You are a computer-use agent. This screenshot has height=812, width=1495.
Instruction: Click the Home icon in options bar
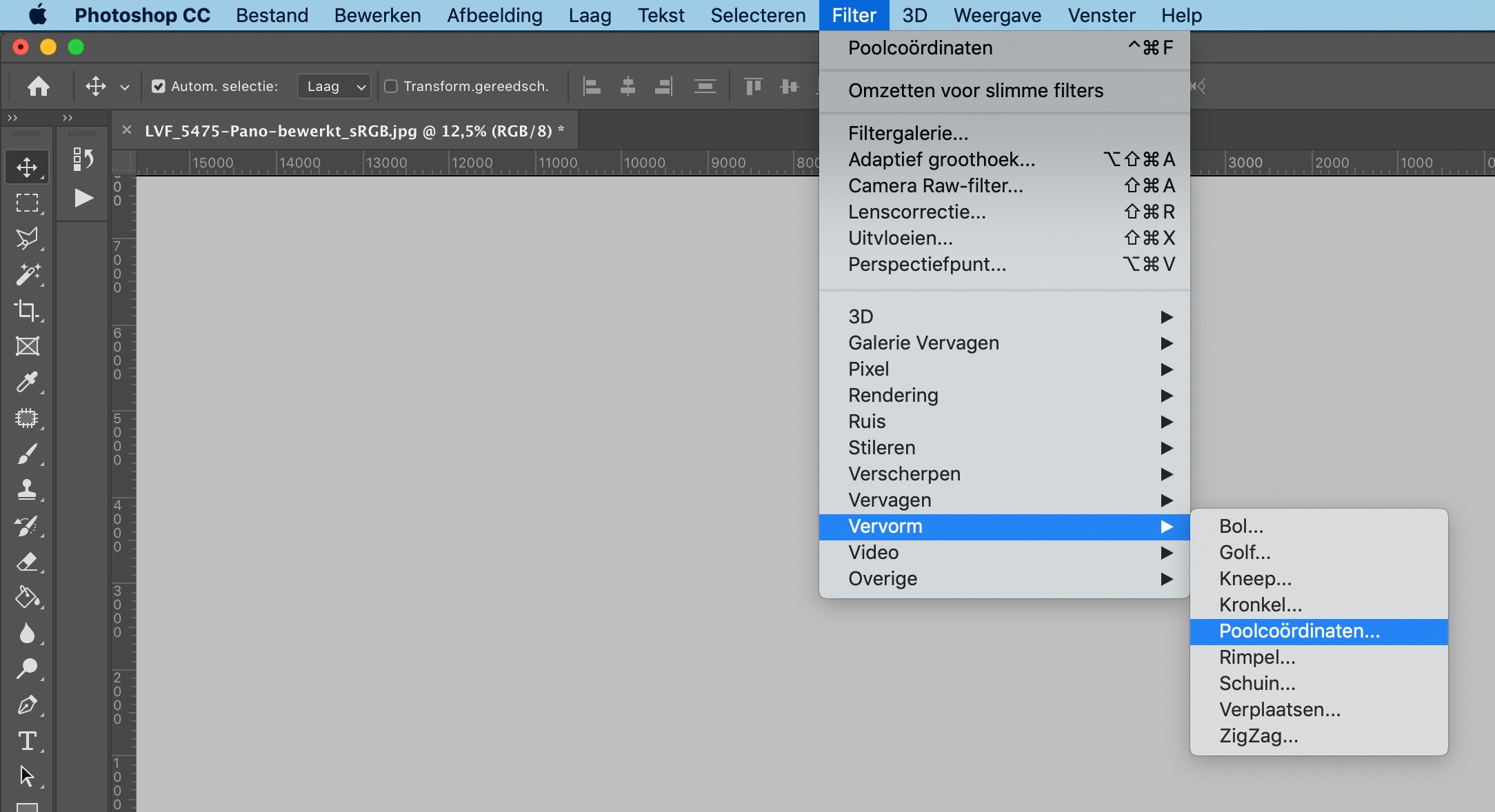point(39,86)
